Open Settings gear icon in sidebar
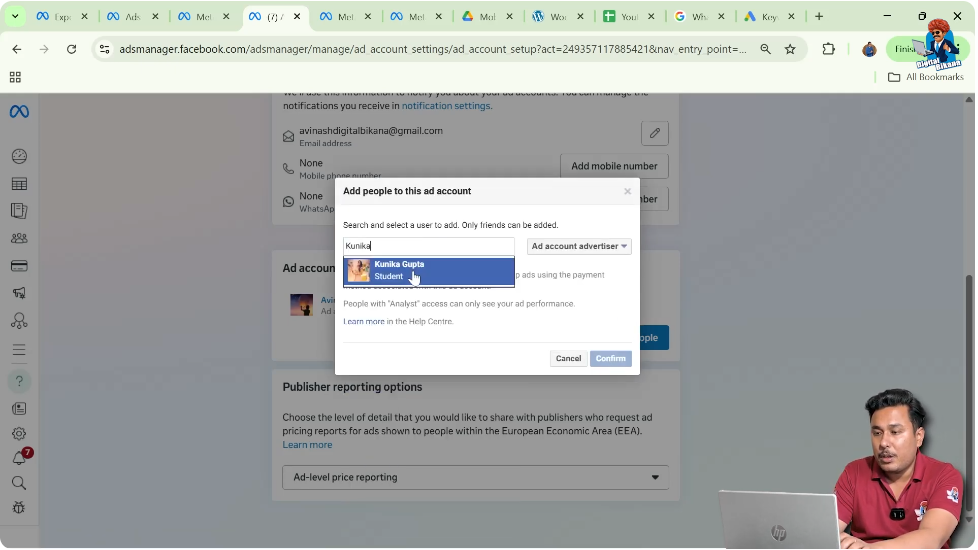 click(x=19, y=433)
